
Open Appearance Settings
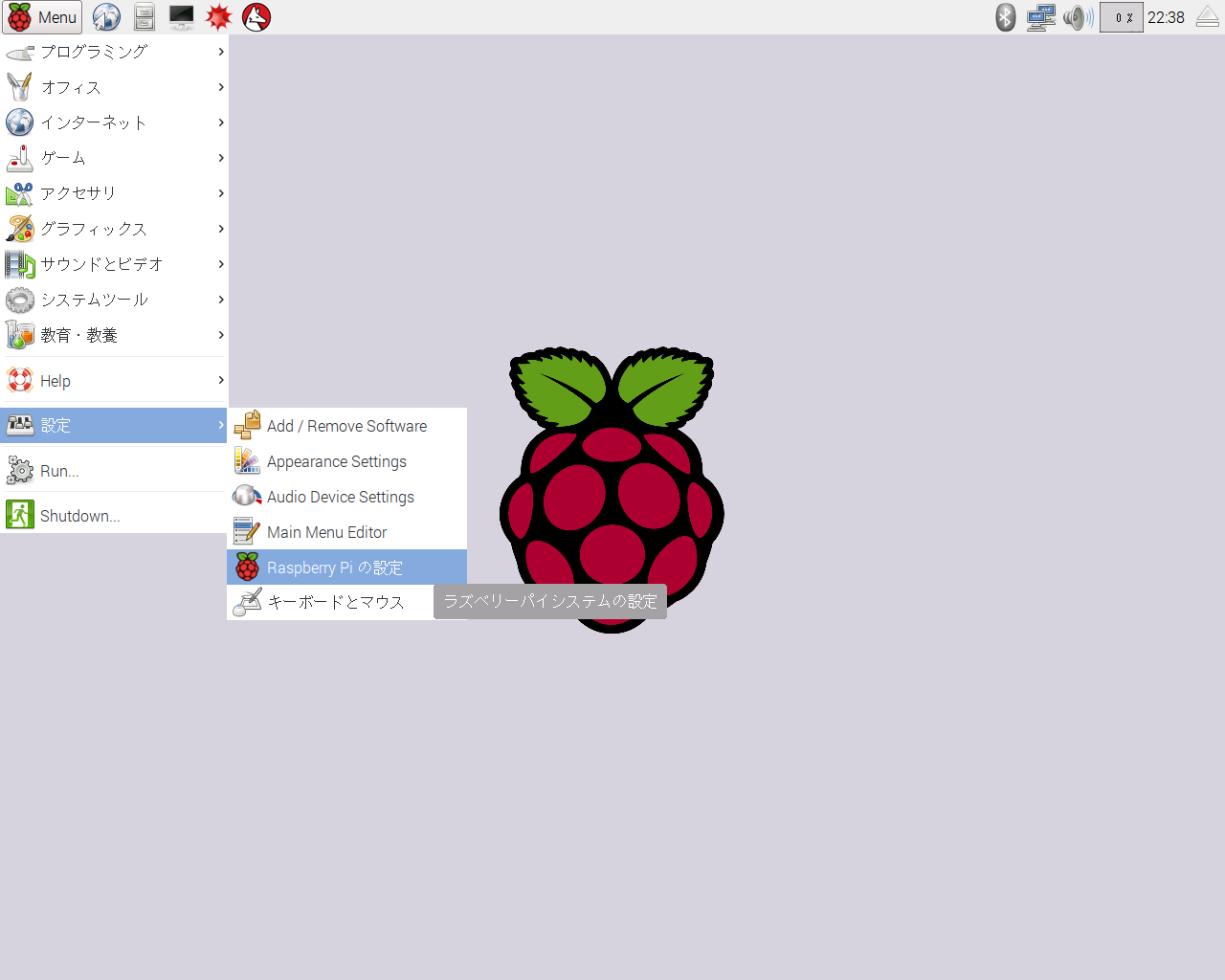click(346, 461)
